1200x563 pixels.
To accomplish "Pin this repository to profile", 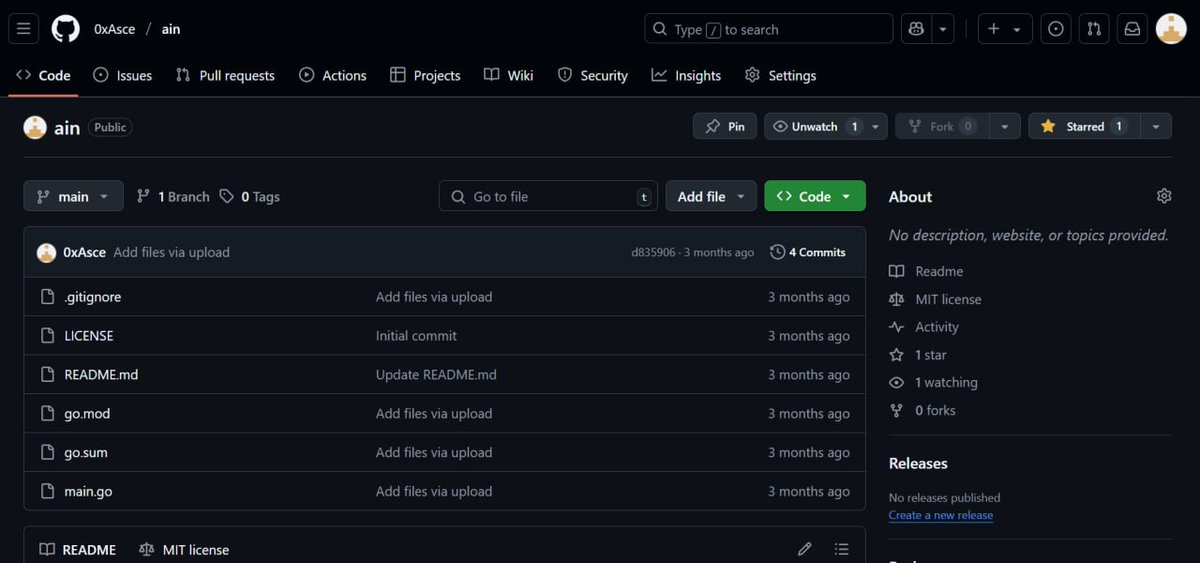I will coord(725,127).
